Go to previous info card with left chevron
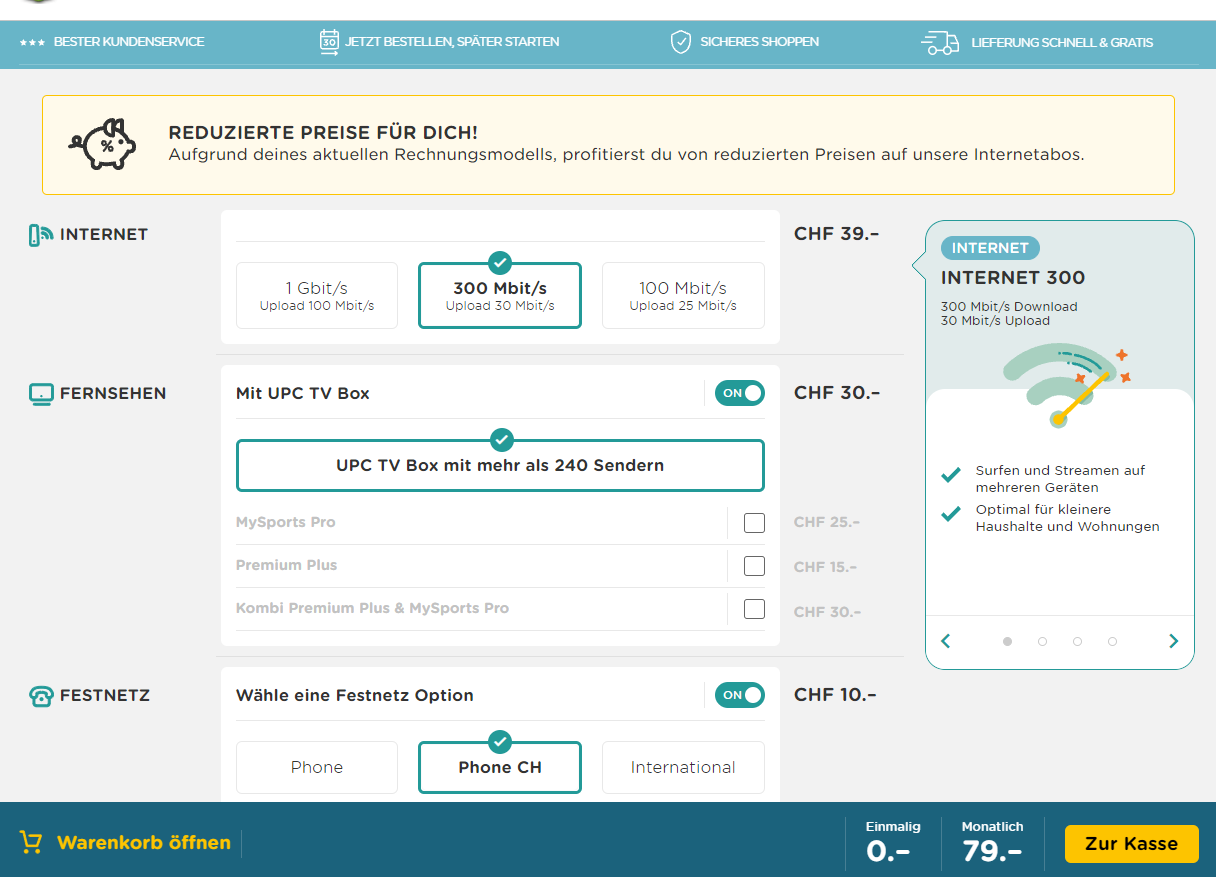1216x877 pixels. click(946, 642)
